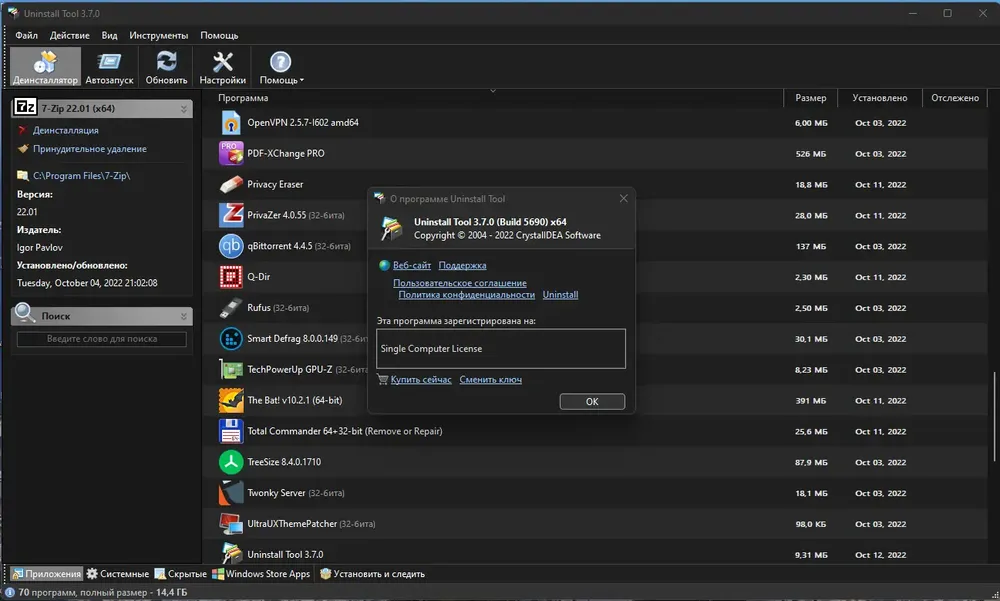This screenshot has width=1000, height=601.
Task: Select the Rufus USB icon
Action: [x=231, y=308]
